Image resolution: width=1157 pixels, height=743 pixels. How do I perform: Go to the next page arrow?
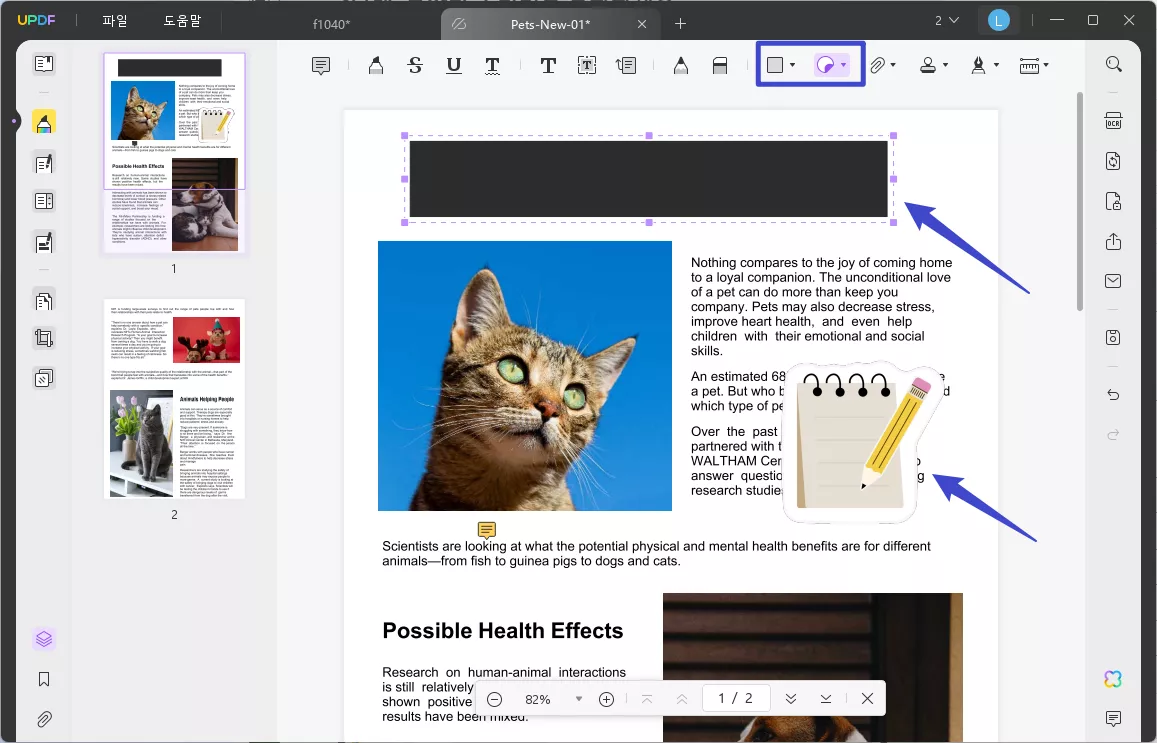(791, 699)
